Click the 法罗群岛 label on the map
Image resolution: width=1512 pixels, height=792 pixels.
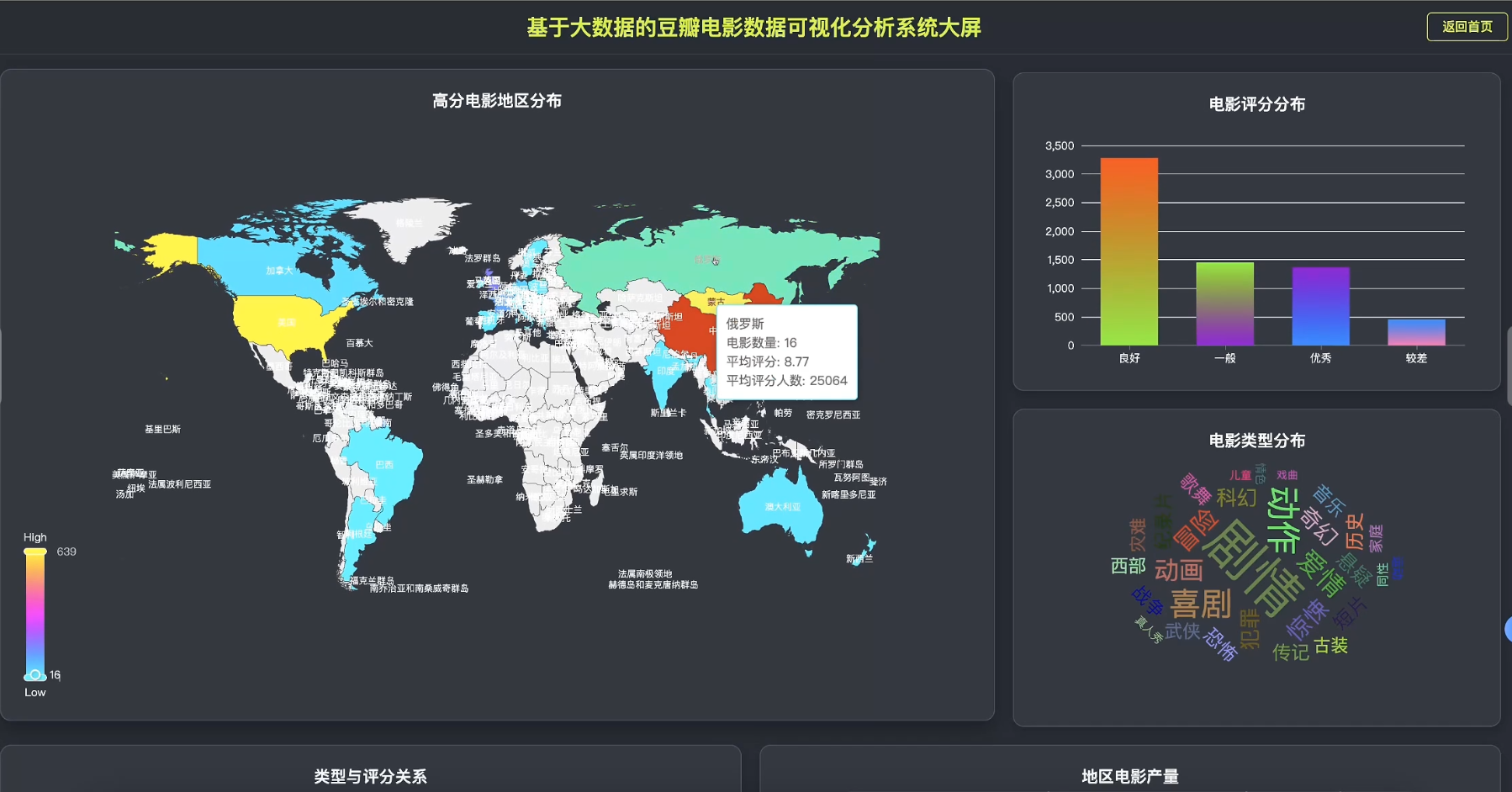coord(483,258)
